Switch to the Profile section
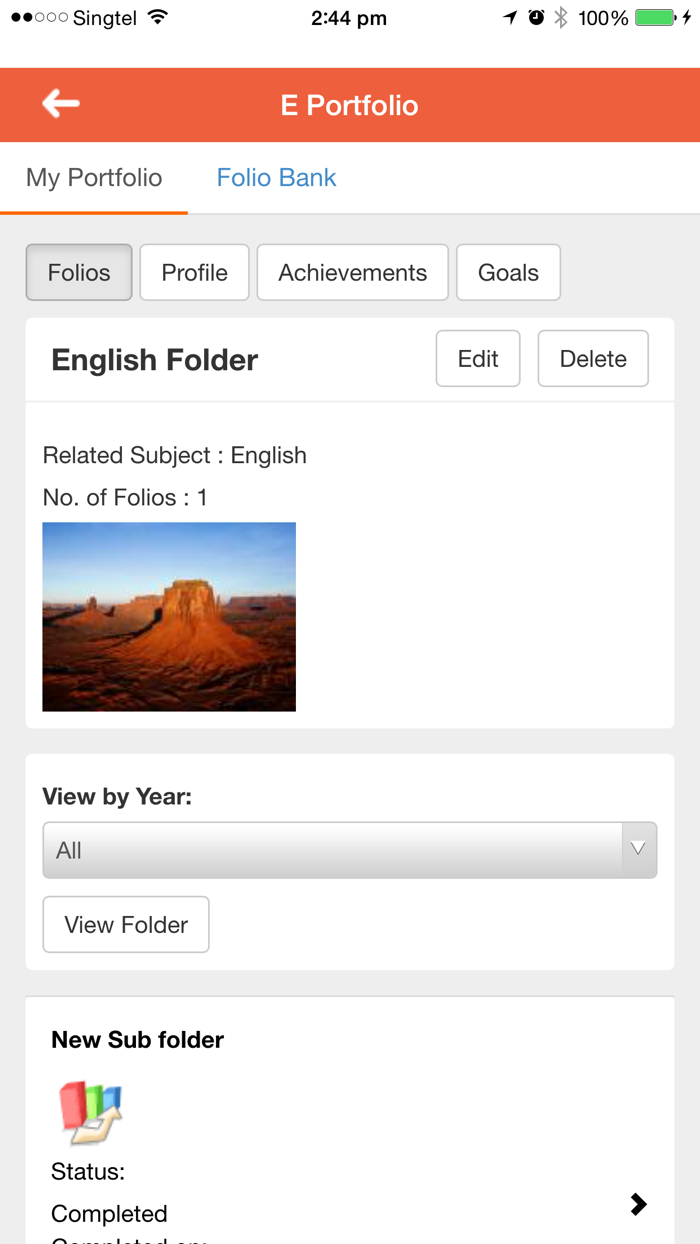This screenshot has width=700, height=1244. tap(194, 272)
